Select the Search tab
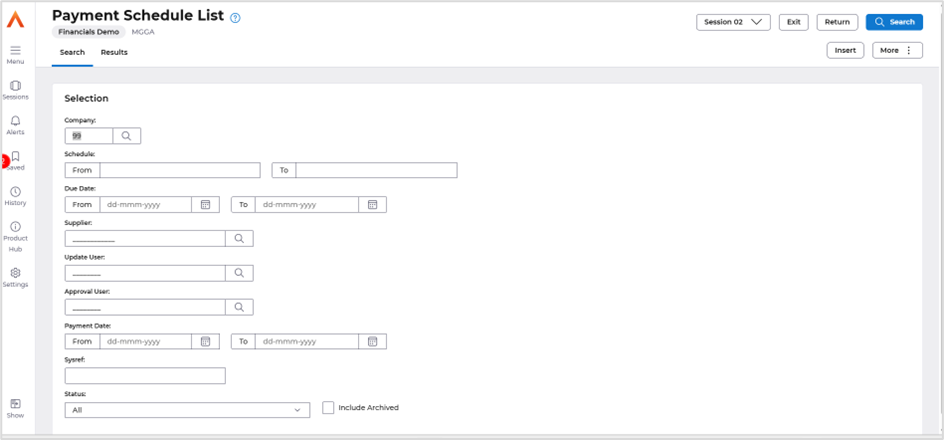944x440 pixels. click(x=72, y=52)
